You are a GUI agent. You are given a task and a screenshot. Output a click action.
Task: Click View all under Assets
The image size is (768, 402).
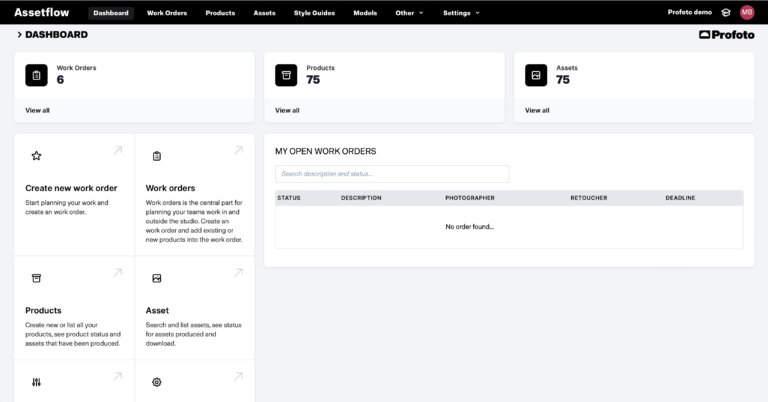tap(537, 110)
